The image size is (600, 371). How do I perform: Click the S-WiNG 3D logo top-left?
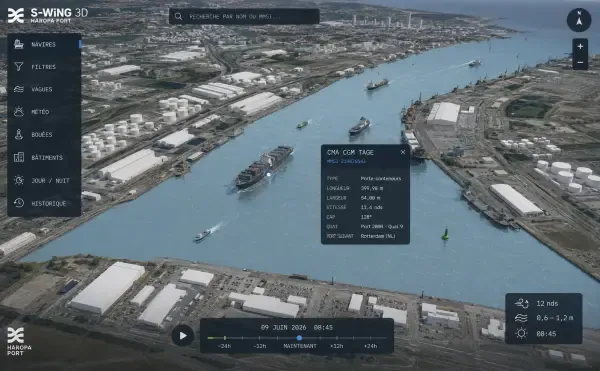pos(48,15)
